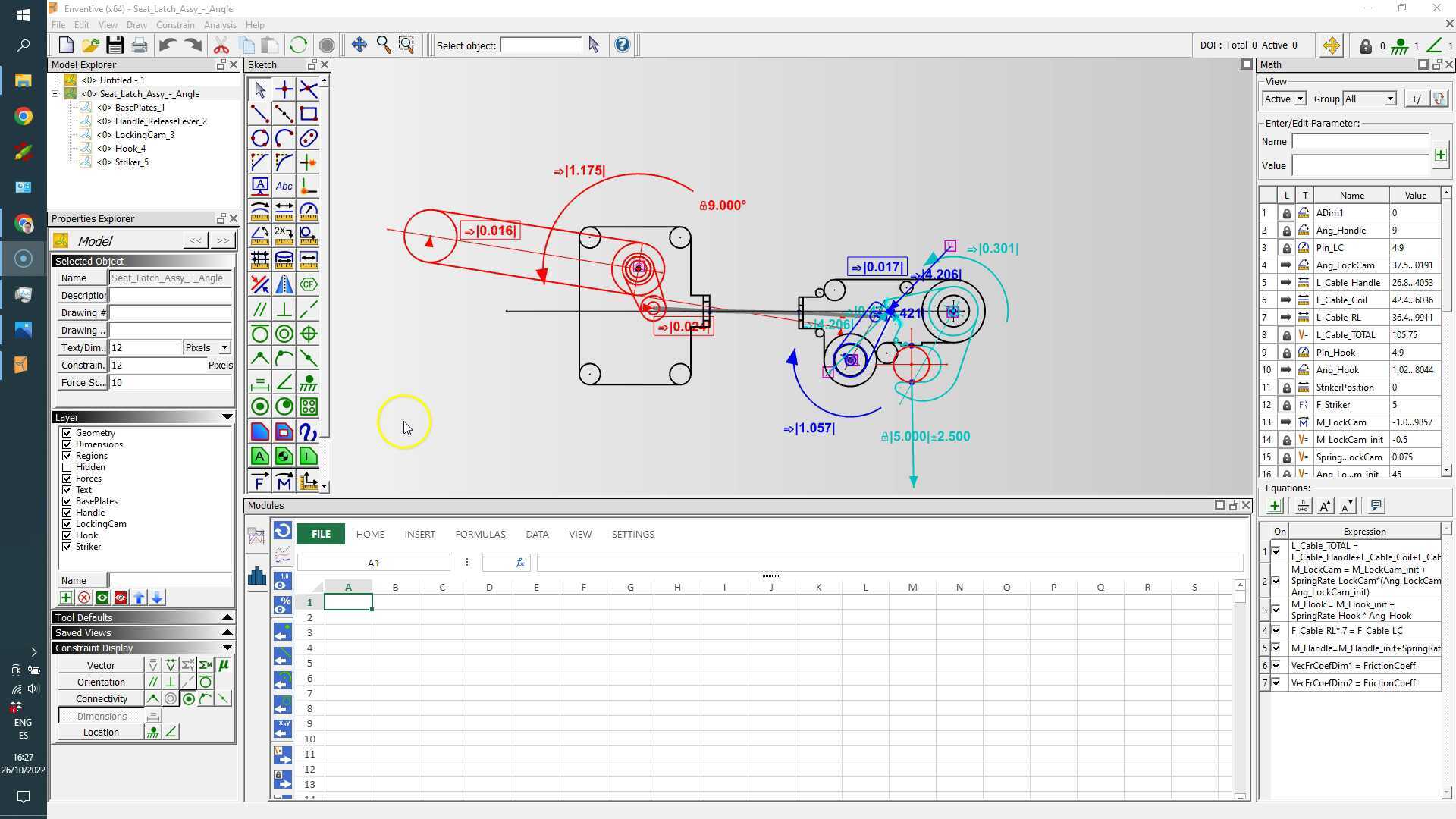Toggle the Dimensions layer checkbox
1456x819 pixels.
pos(67,444)
